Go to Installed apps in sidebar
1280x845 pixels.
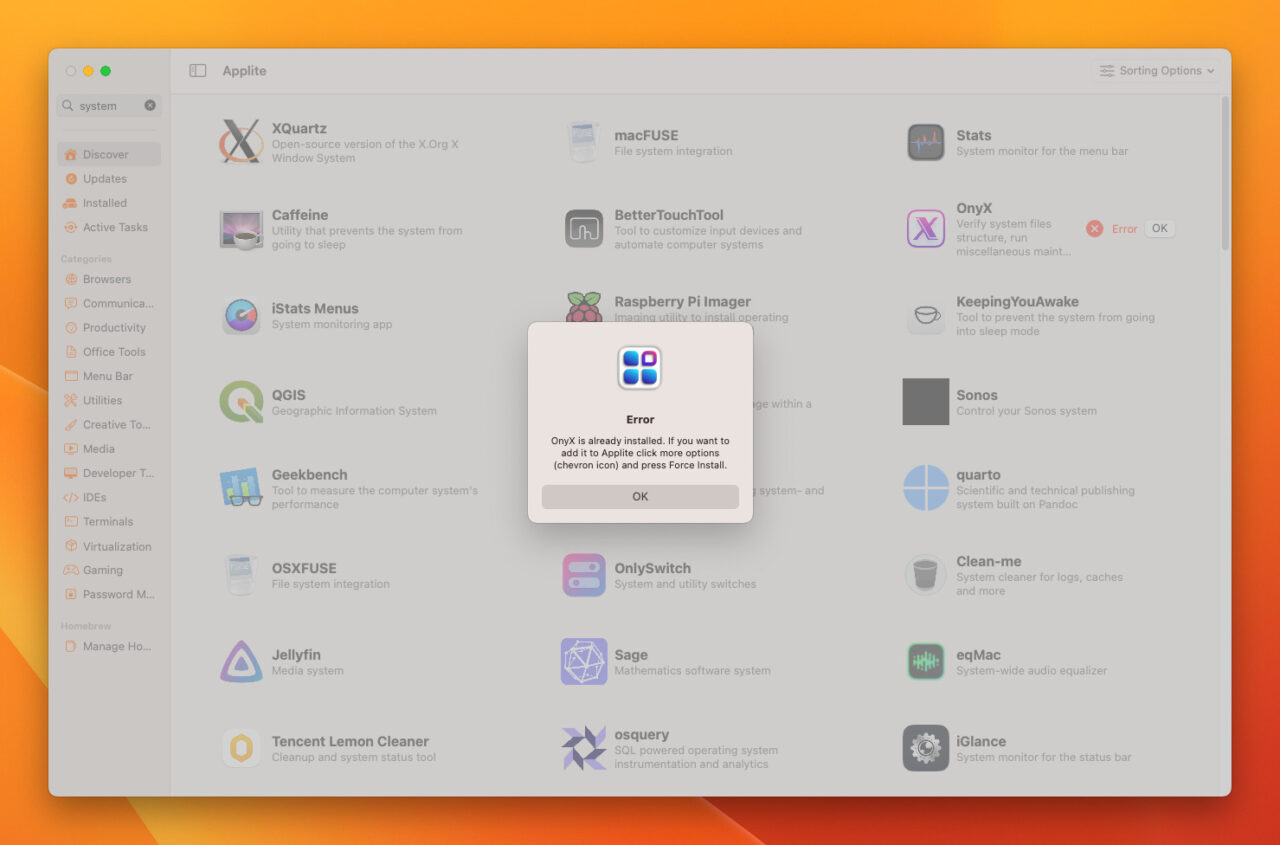click(x=105, y=203)
